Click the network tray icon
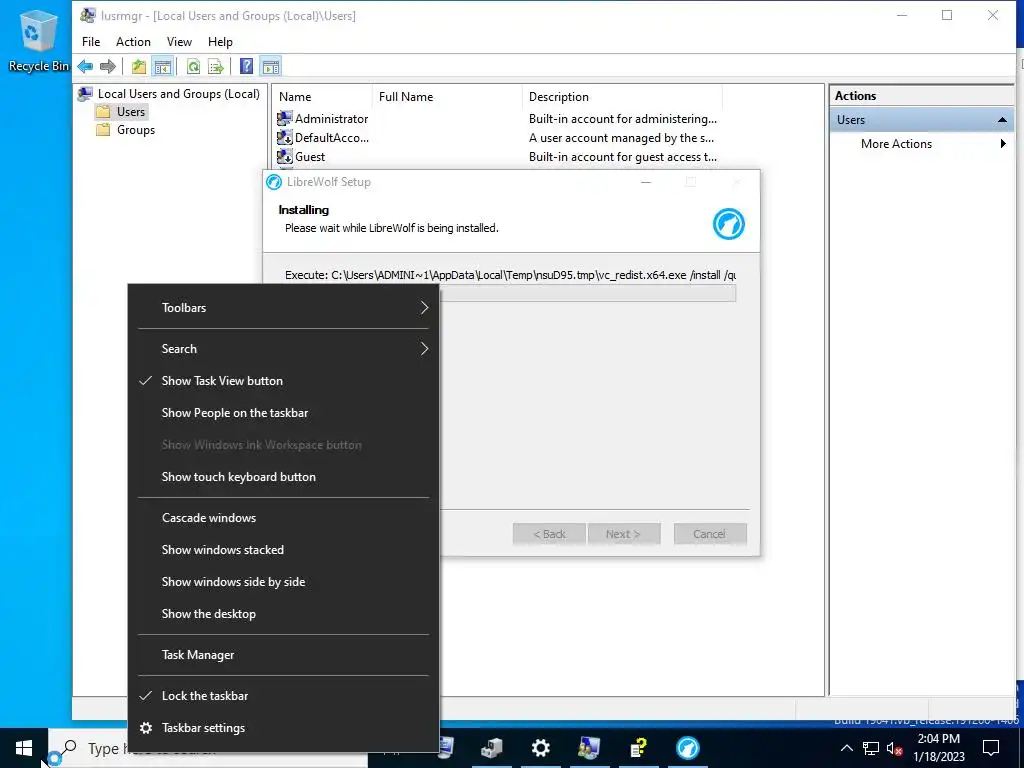This screenshot has height=768, width=1024. (x=871, y=748)
